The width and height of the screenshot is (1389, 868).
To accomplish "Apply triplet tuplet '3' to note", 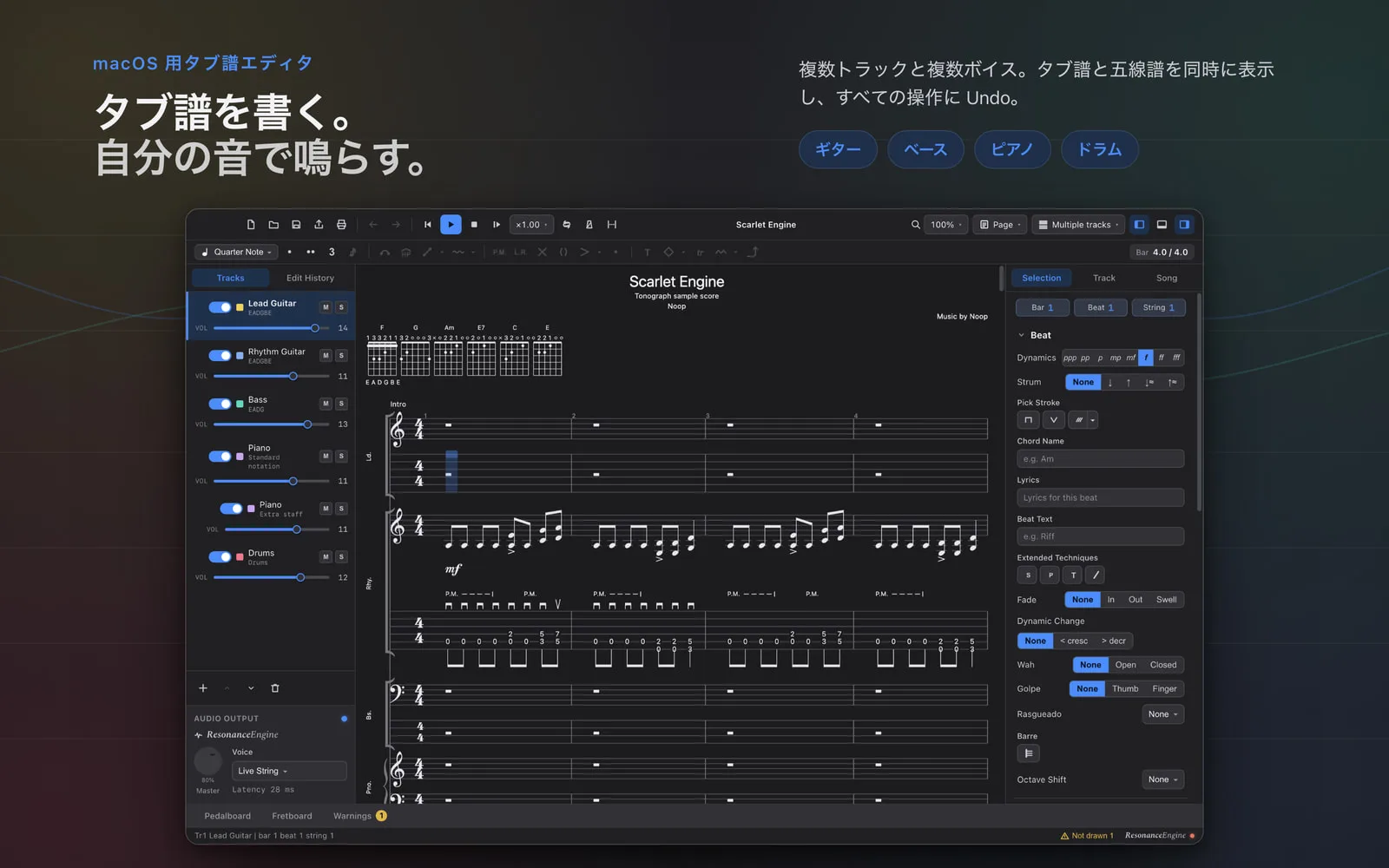I will point(332,253).
